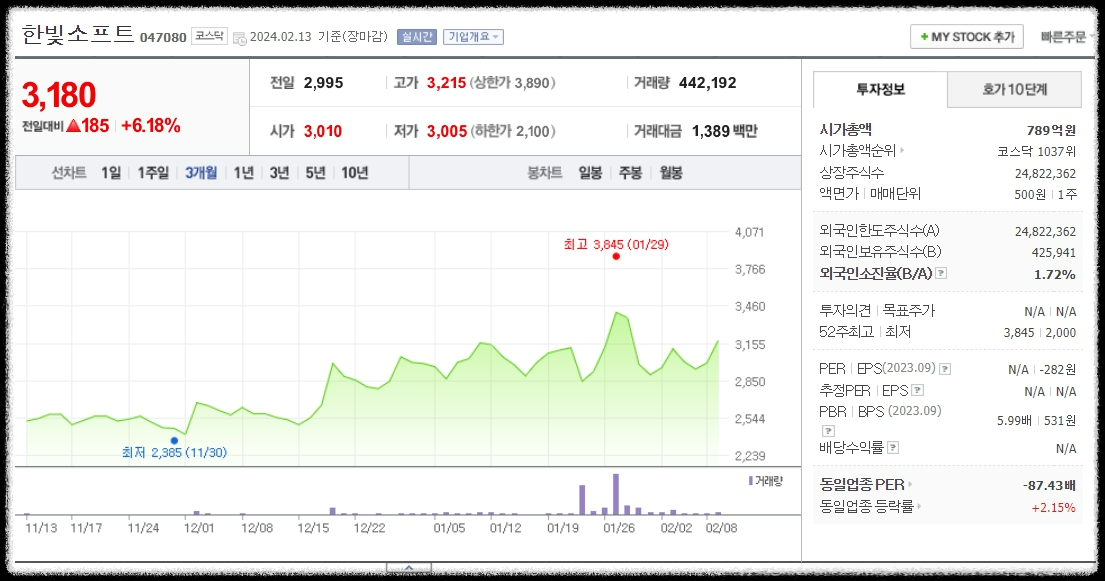Click the 시가 value 3,010
This screenshot has width=1105, height=581.
click(x=323, y=131)
